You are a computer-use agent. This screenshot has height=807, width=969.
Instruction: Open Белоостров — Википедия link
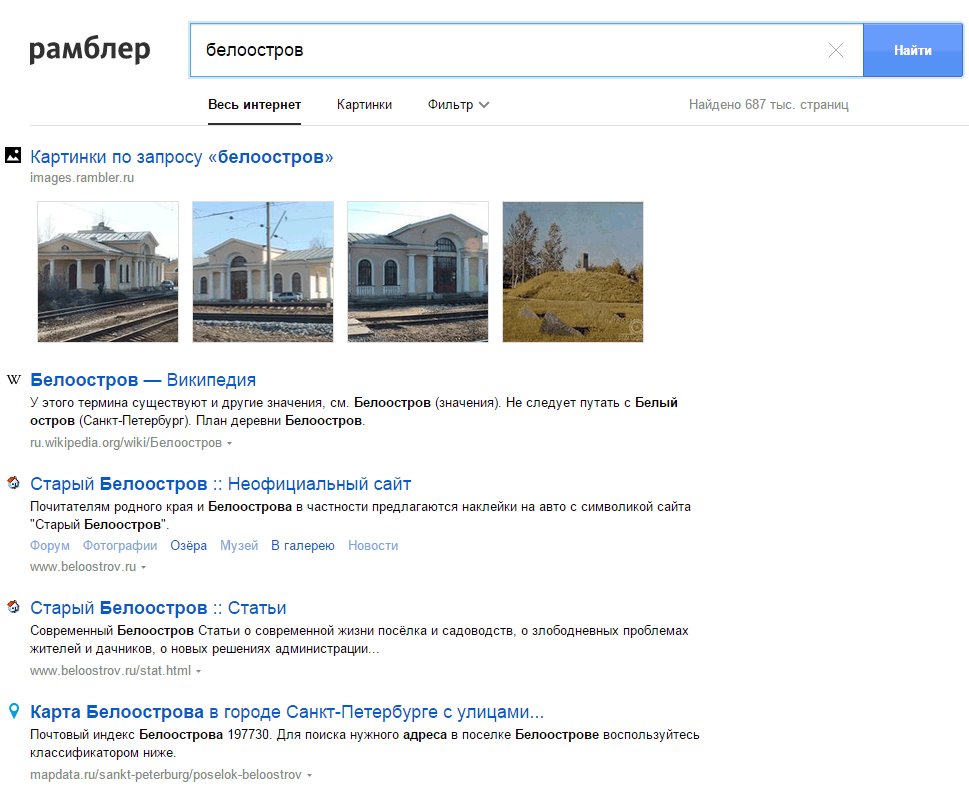[143, 380]
